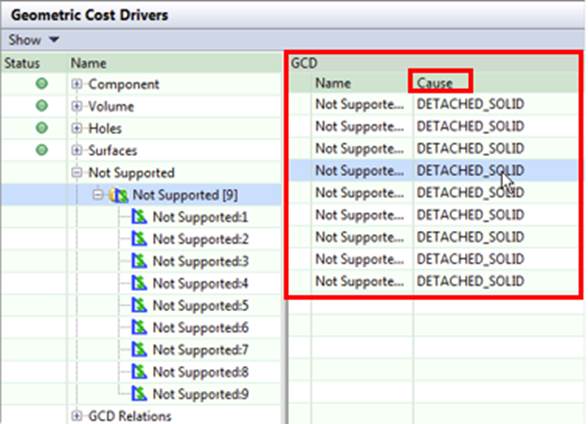Open the Show dropdown menu

pyautogui.click(x=33, y=39)
